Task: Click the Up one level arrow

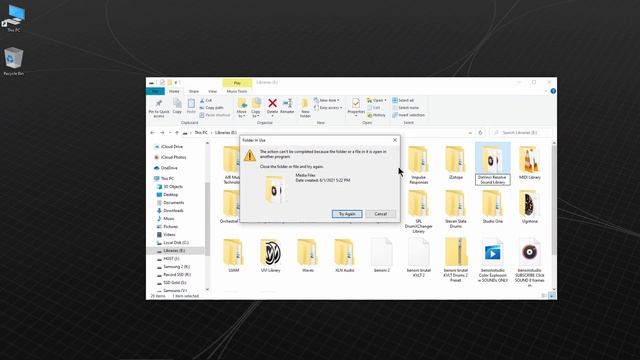Action: pyautogui.click(x=177, y=133)
